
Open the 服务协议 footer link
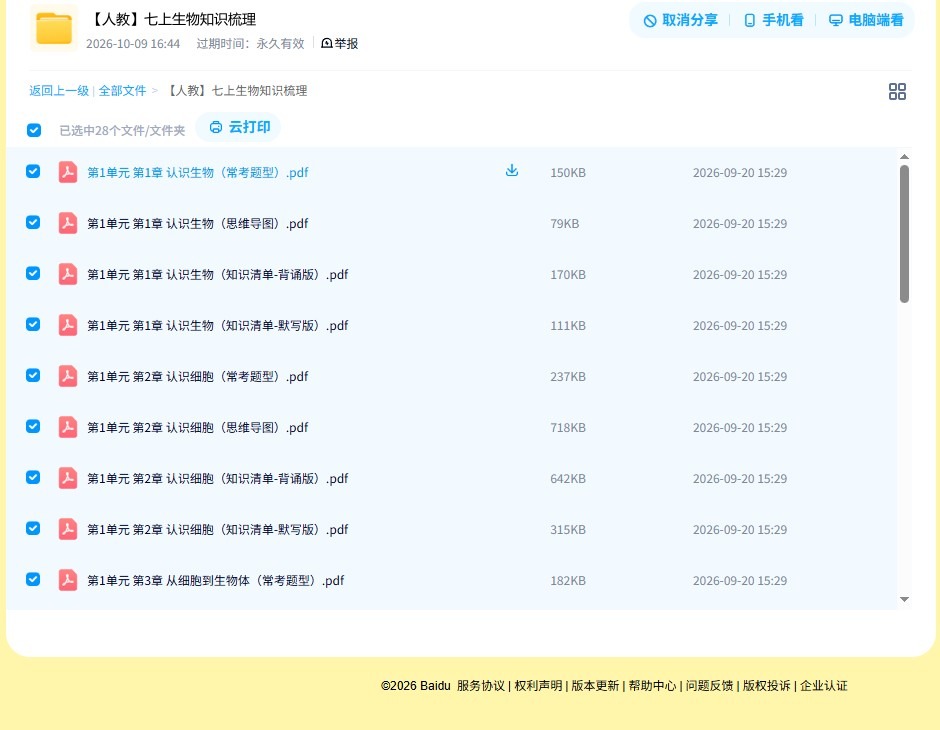pyautogui.click(x=481, y=686)
